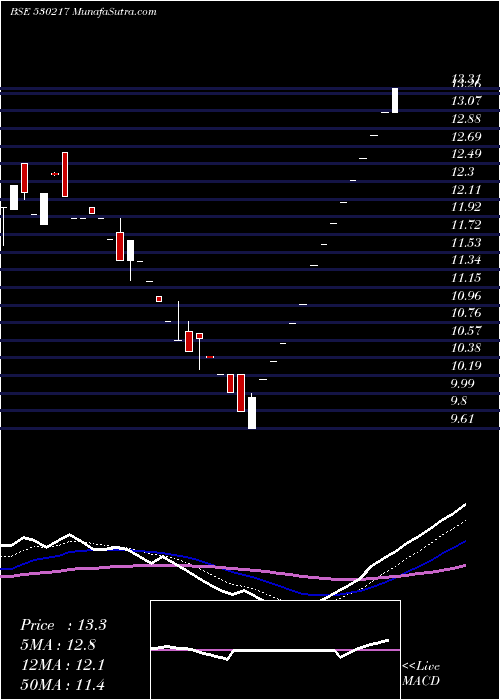Image resolution: width=500 pixels, height=700 pixels.
Task: Select the 12.69 price level label
Action: 466,137
